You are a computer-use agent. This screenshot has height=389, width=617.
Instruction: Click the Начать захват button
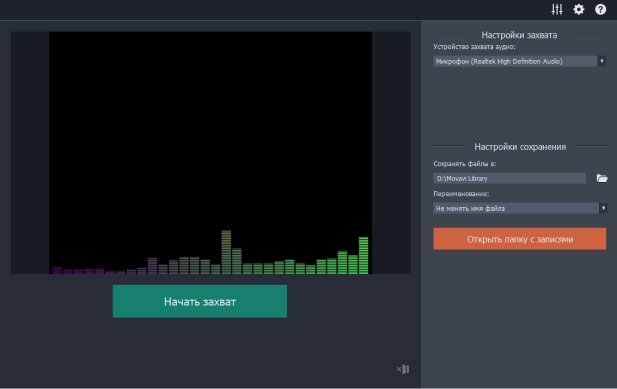tap(200, 301)
